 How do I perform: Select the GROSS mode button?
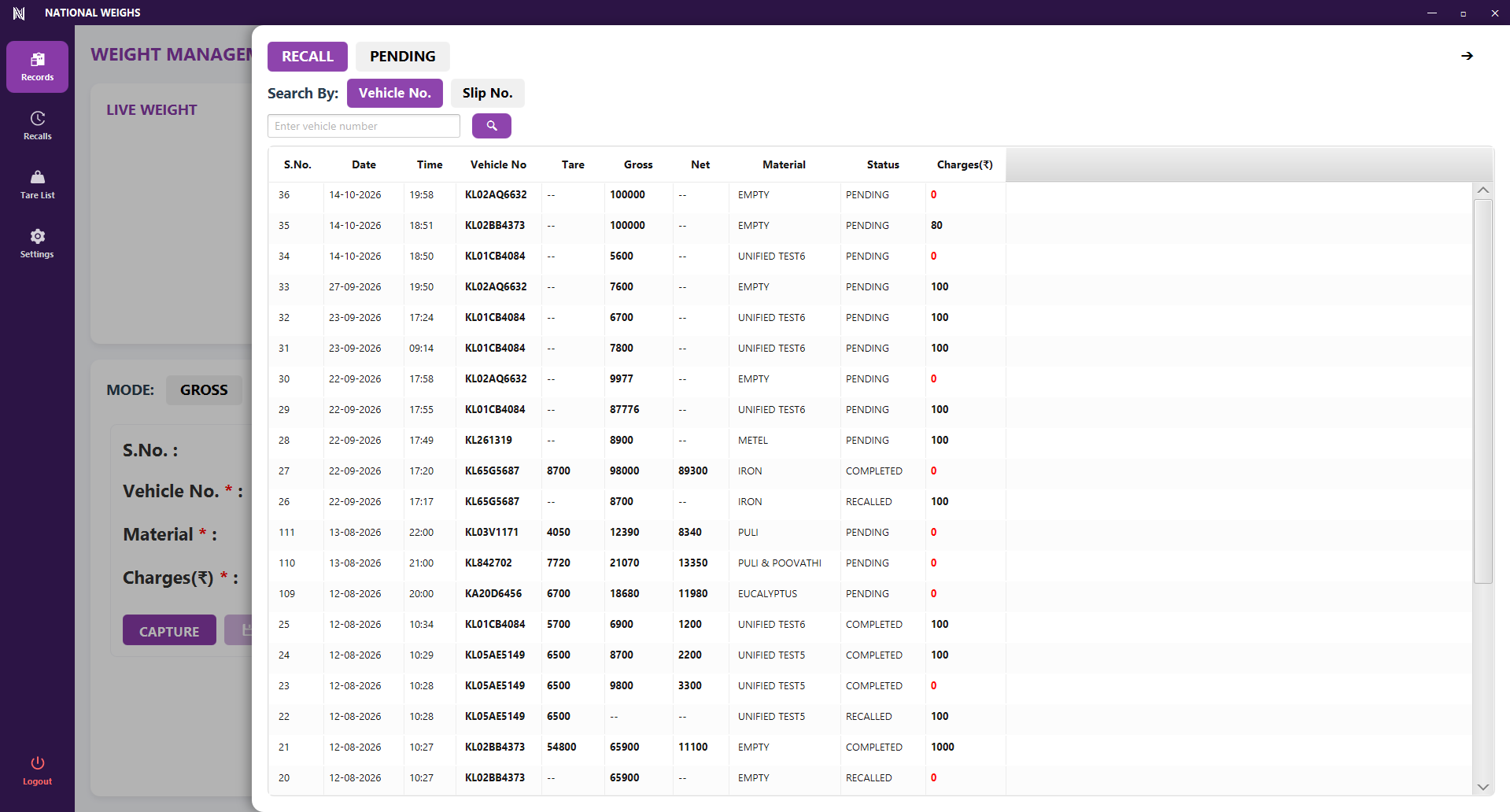(204, 390)
